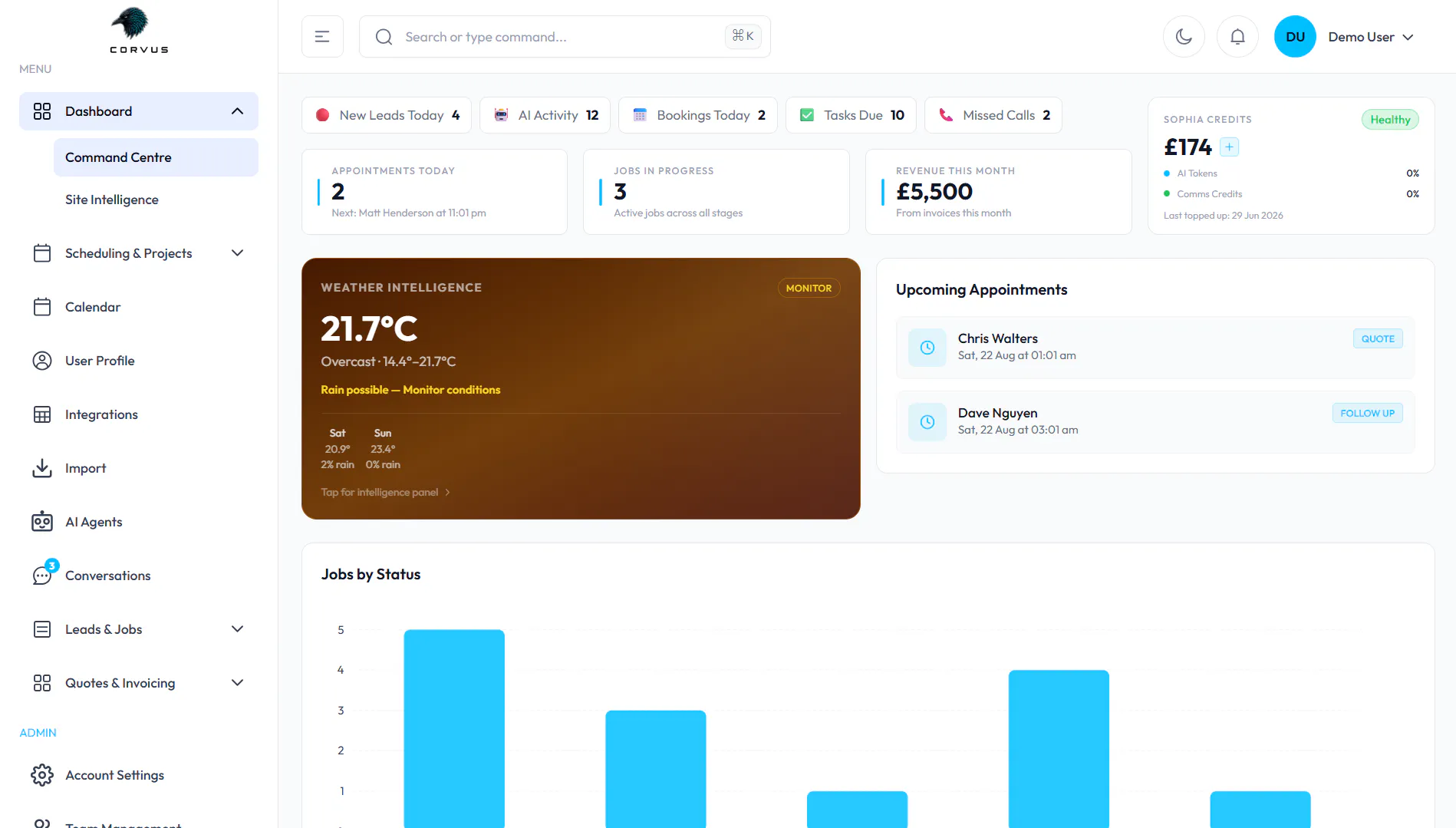Expand Scheduling & Projects submenu

pos(237,253)
